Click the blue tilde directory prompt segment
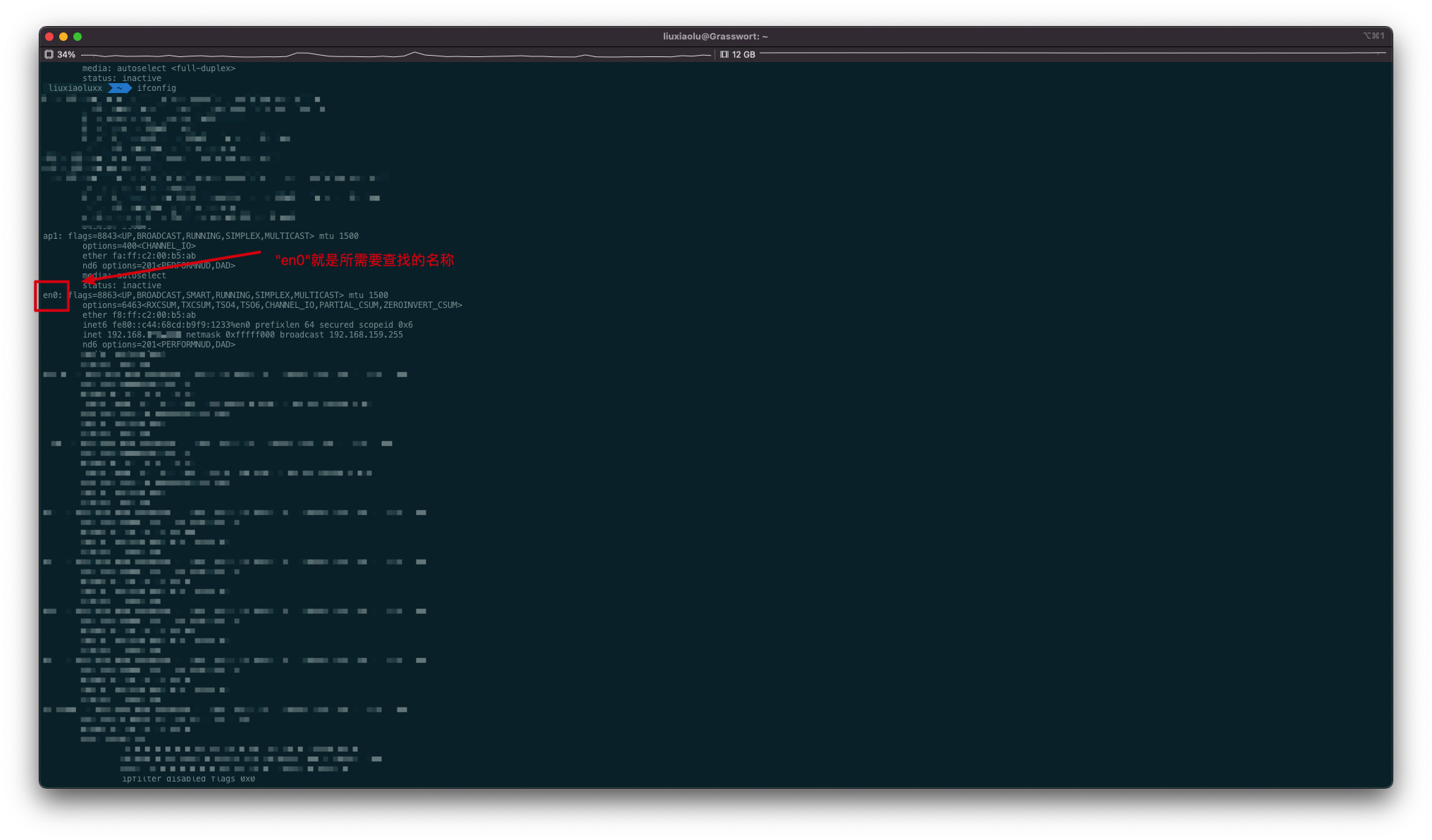Viewport: 1432px width, 840px height. (120, 88)
